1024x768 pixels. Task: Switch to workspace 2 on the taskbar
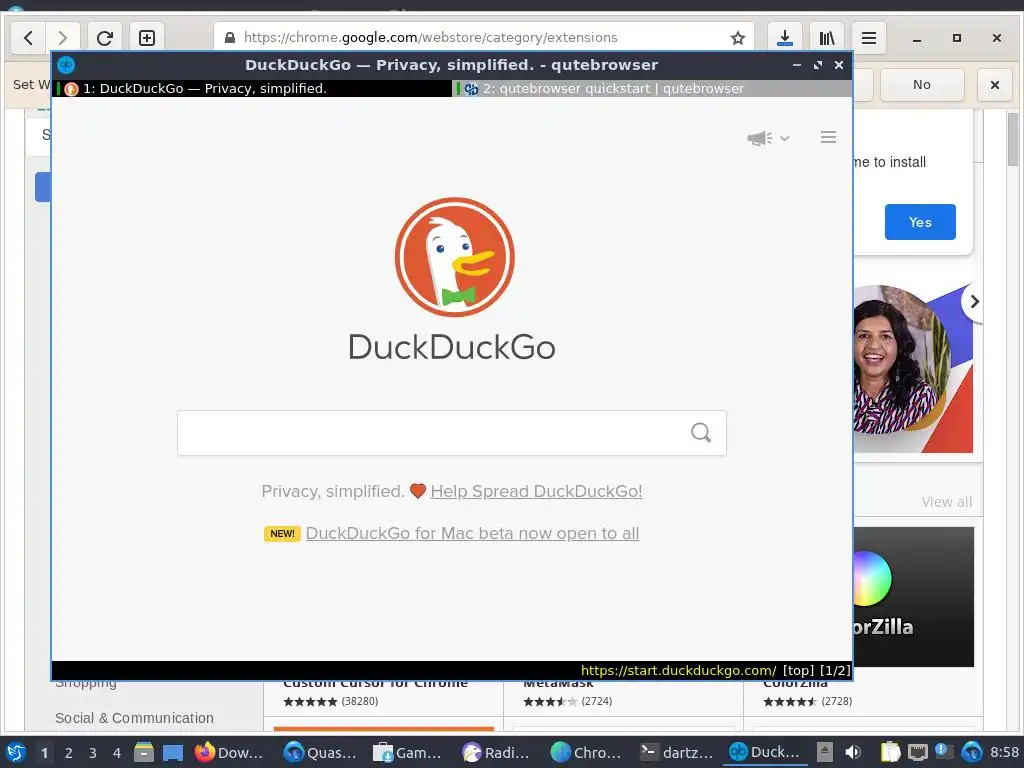pyautogui.click(x=69, y=753)
